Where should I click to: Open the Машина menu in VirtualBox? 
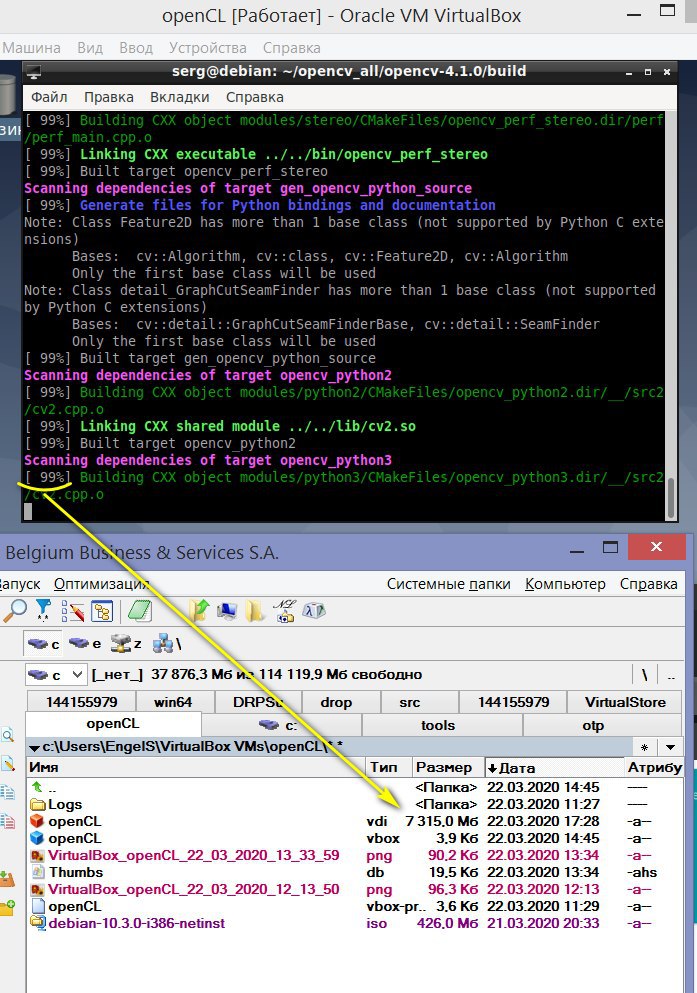[x=31, y=47]
